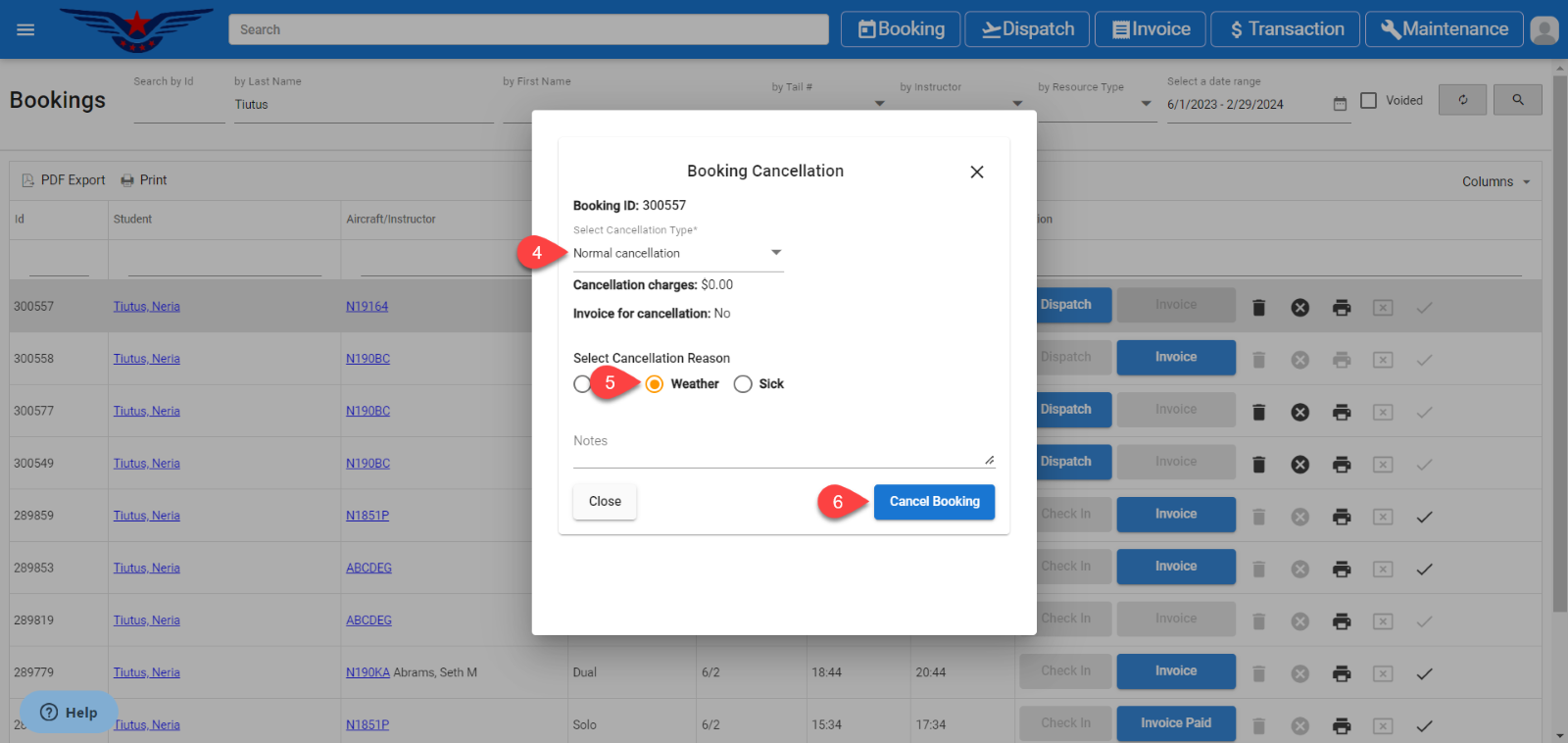
Task: Open the date range calendar icon
Action: pos(1340,104)
